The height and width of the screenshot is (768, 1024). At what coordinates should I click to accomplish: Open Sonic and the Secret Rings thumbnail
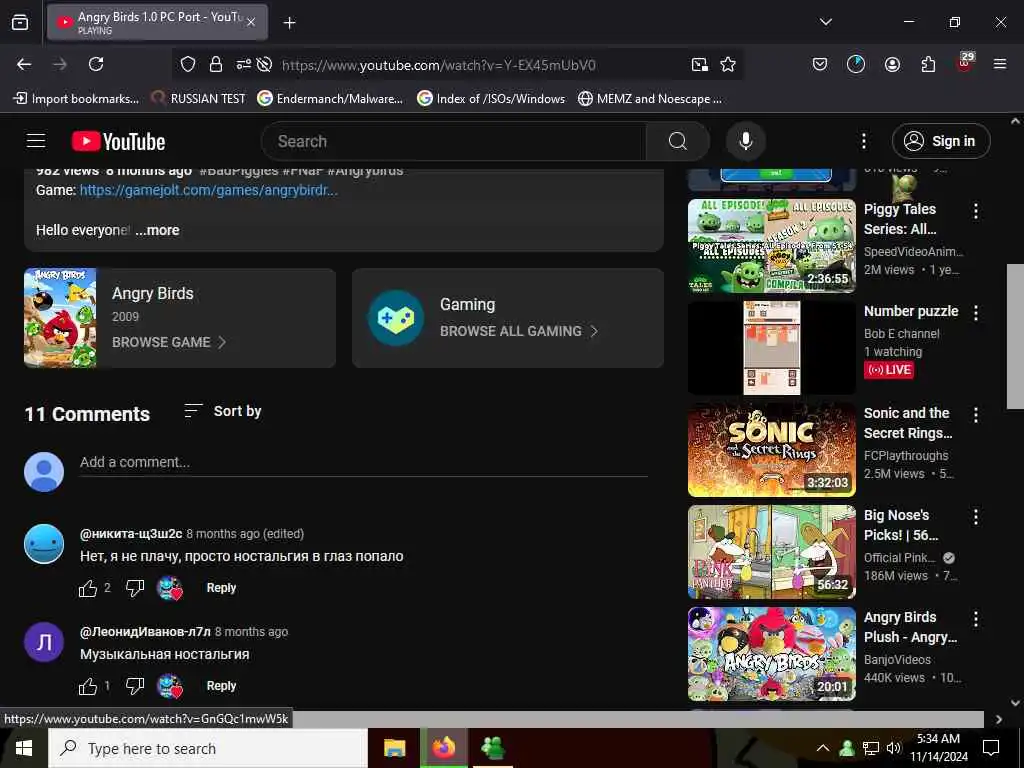pyautogui.click(x=771, y=449)
